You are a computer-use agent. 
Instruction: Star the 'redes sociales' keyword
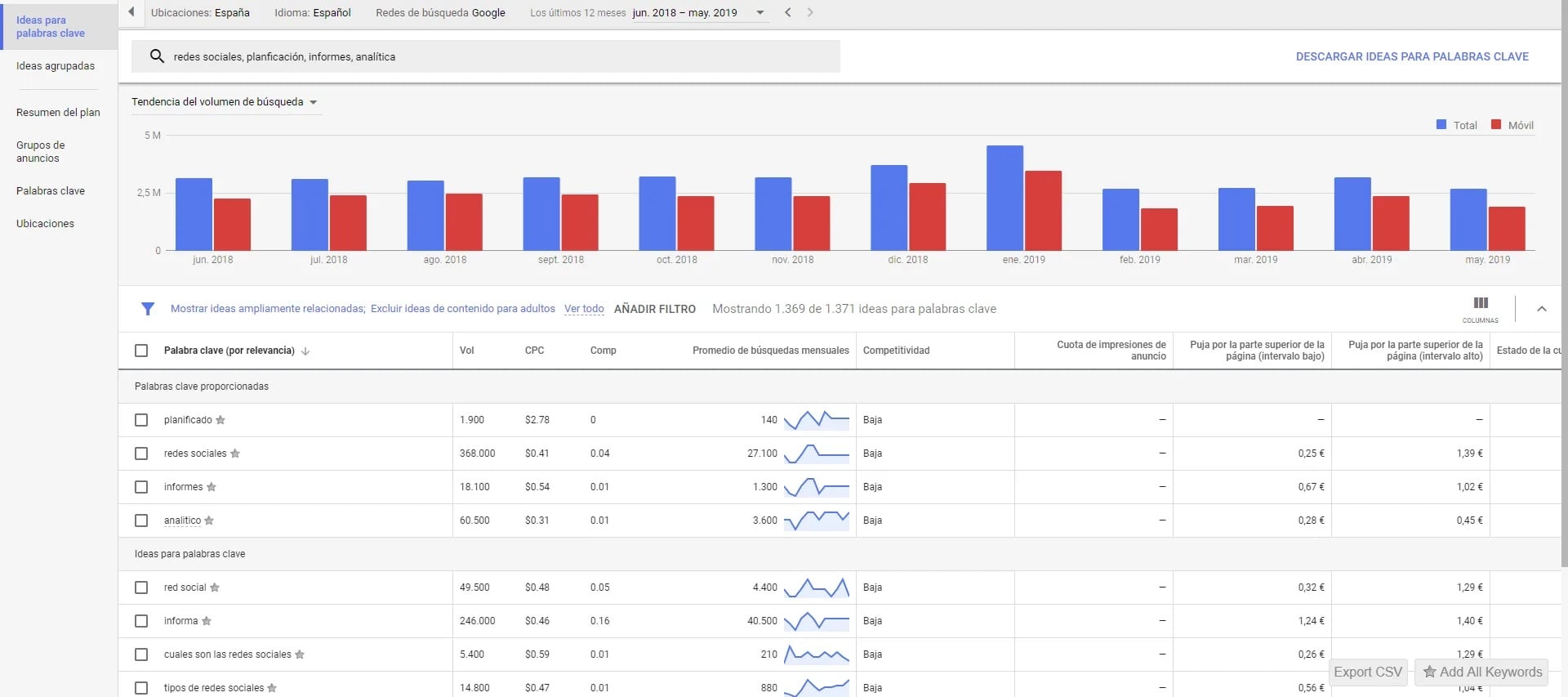pyautogui.click(x=235, y=453)
